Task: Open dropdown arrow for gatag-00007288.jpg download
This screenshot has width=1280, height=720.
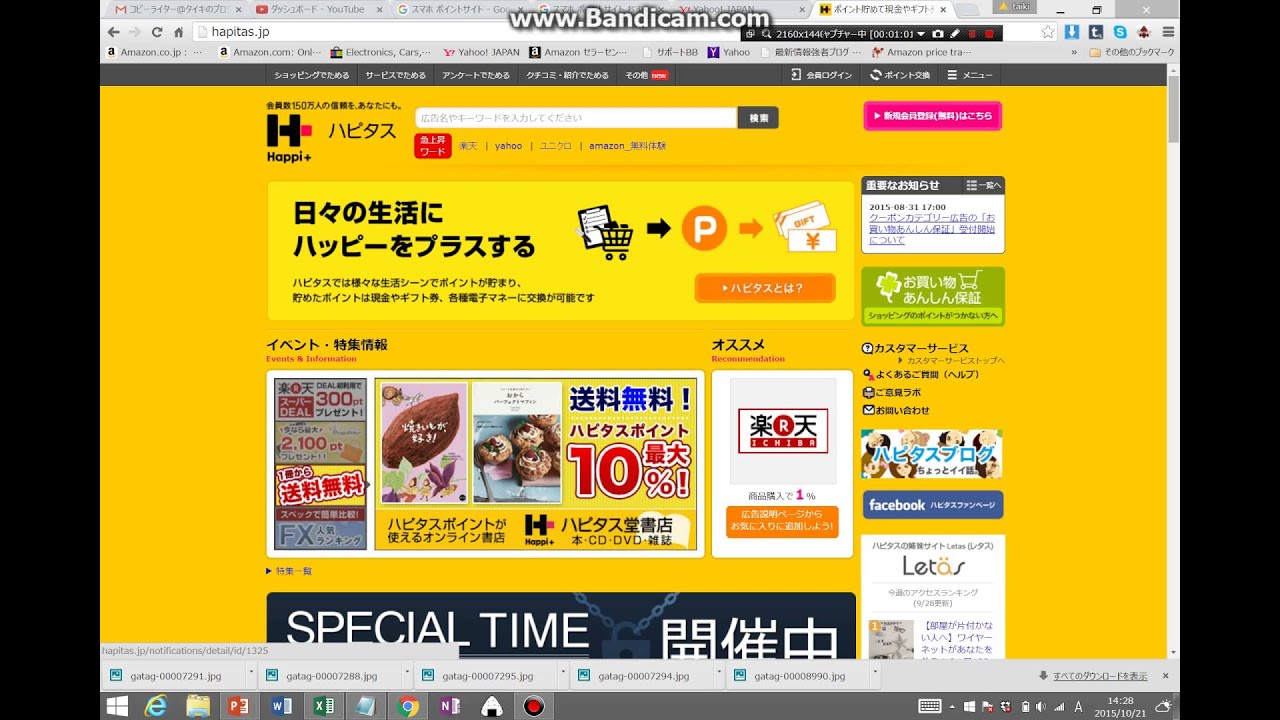Action: (x=406, y=674)
